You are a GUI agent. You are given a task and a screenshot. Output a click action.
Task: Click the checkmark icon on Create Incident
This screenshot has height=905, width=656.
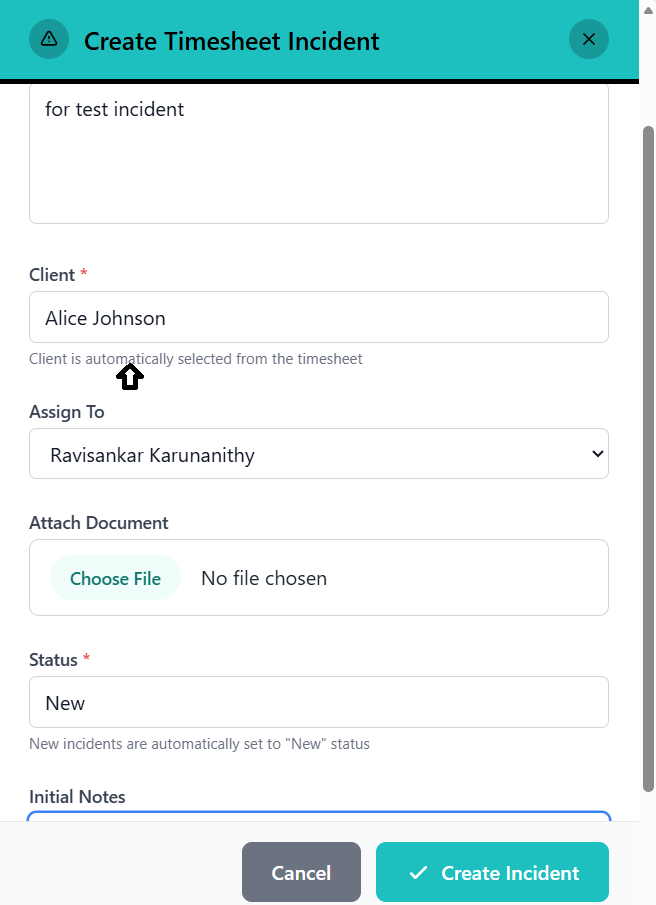click(x=418, y=873)
